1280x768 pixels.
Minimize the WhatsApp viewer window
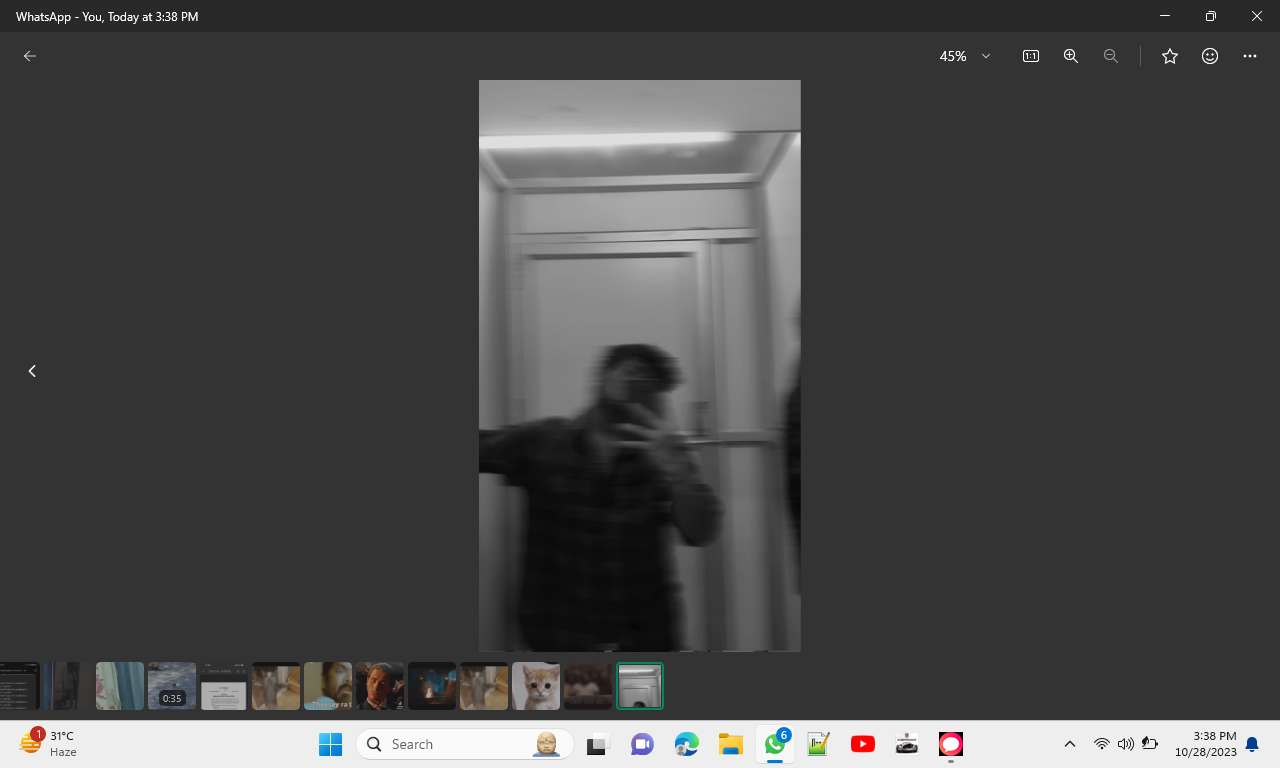(x=1165, y=16)
